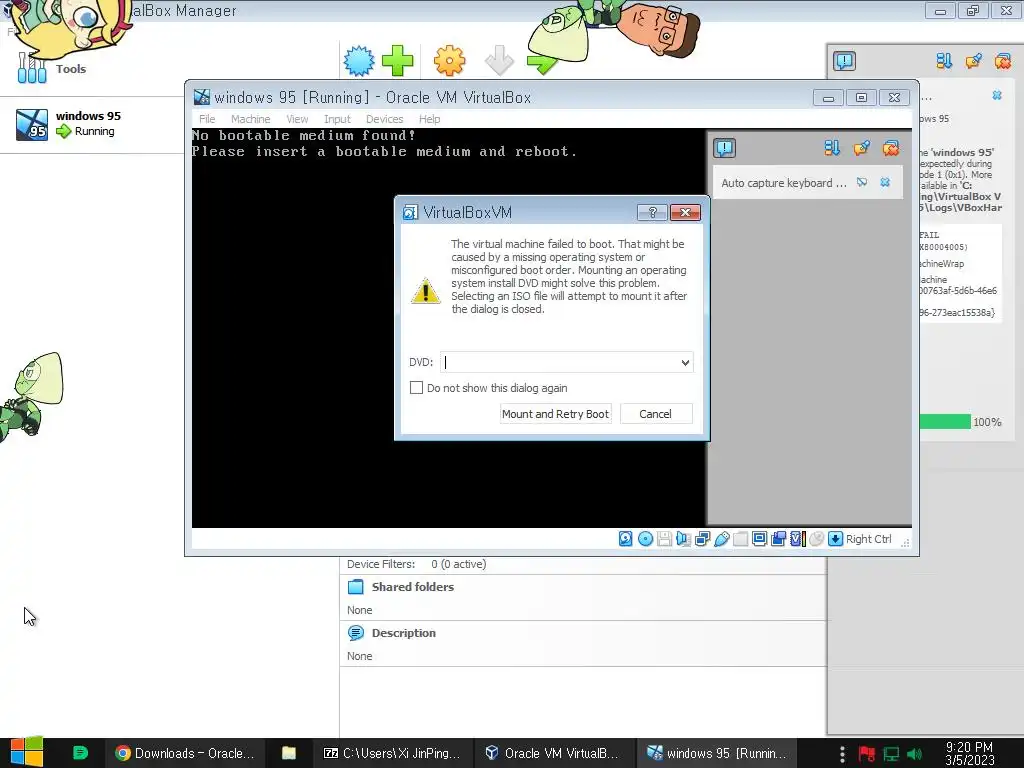This screenshot has height=768, width=1024.
Task: Click delete all notifications icon in VM window
Action: [x=891, y=148]
